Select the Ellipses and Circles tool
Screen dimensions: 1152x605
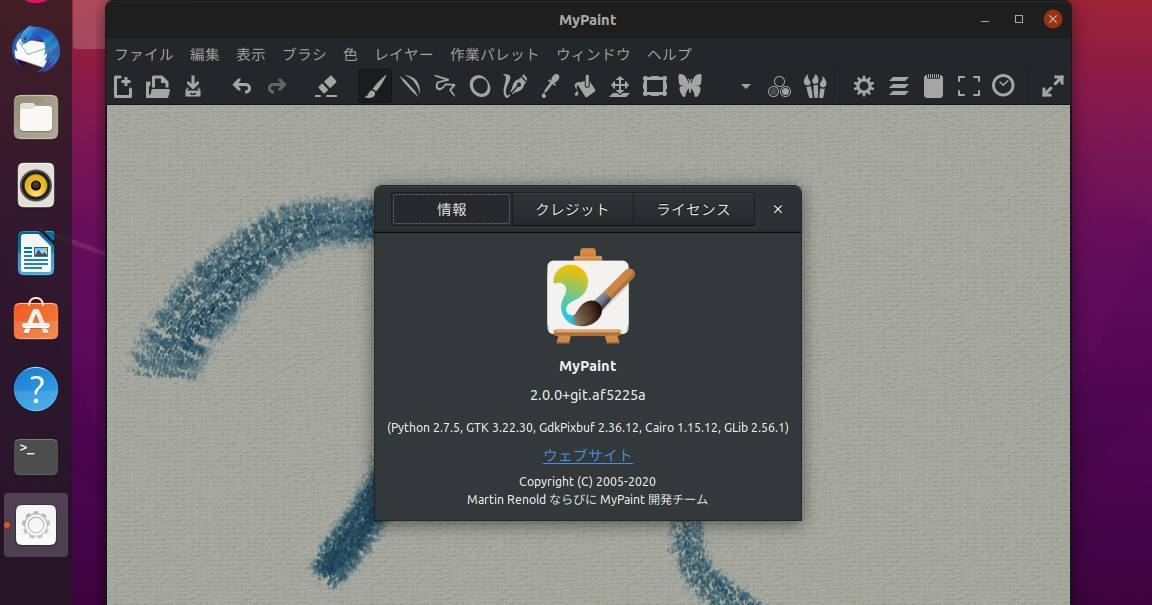(x=479, y=86)
